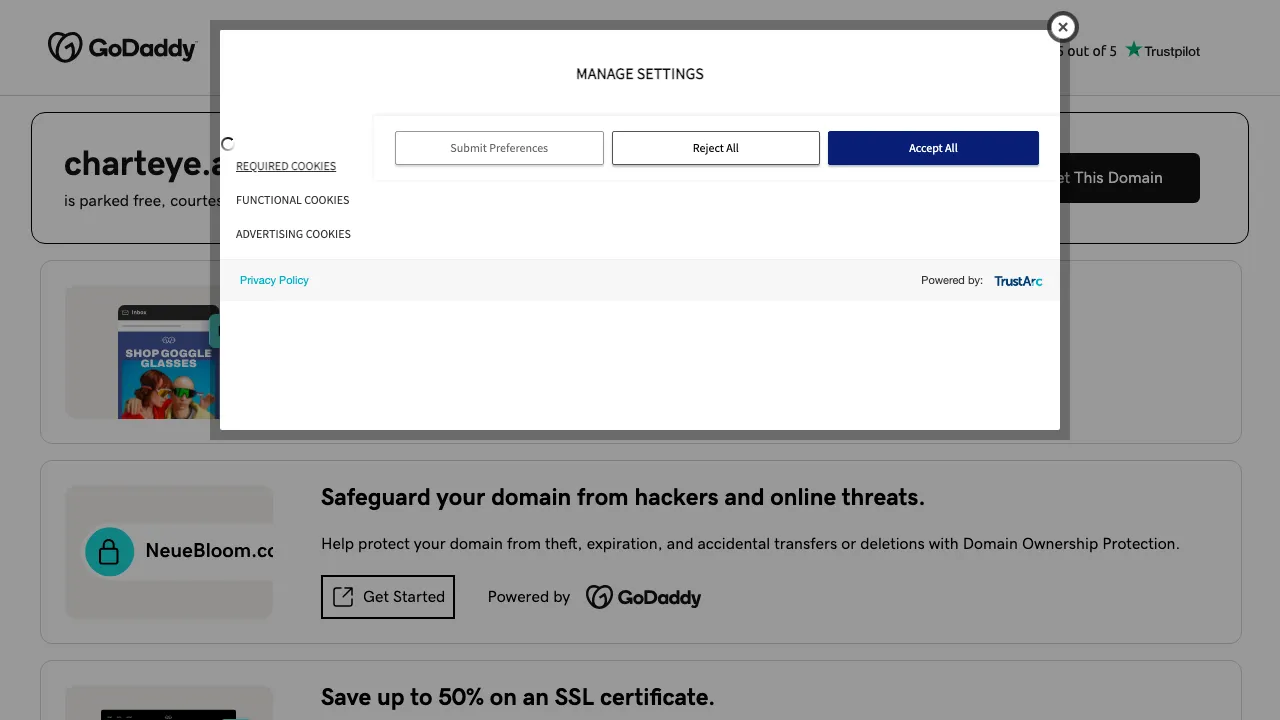The width and height of the screenshot is (1280, 720).
Task: Click the external-link icon on Get Started
Action: click(343, 597)
